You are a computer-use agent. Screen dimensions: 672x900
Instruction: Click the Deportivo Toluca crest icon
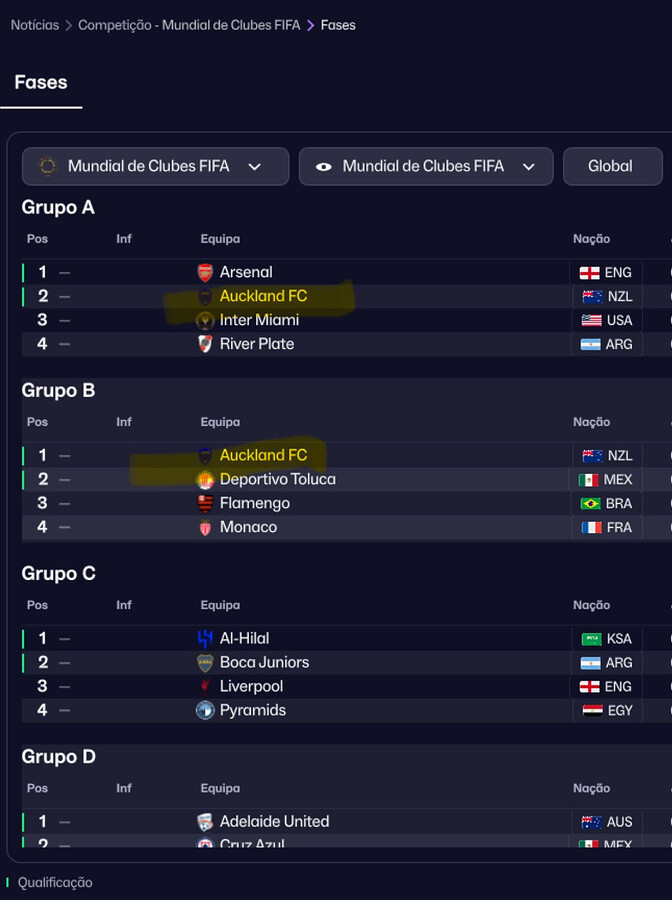click(205, 479)
